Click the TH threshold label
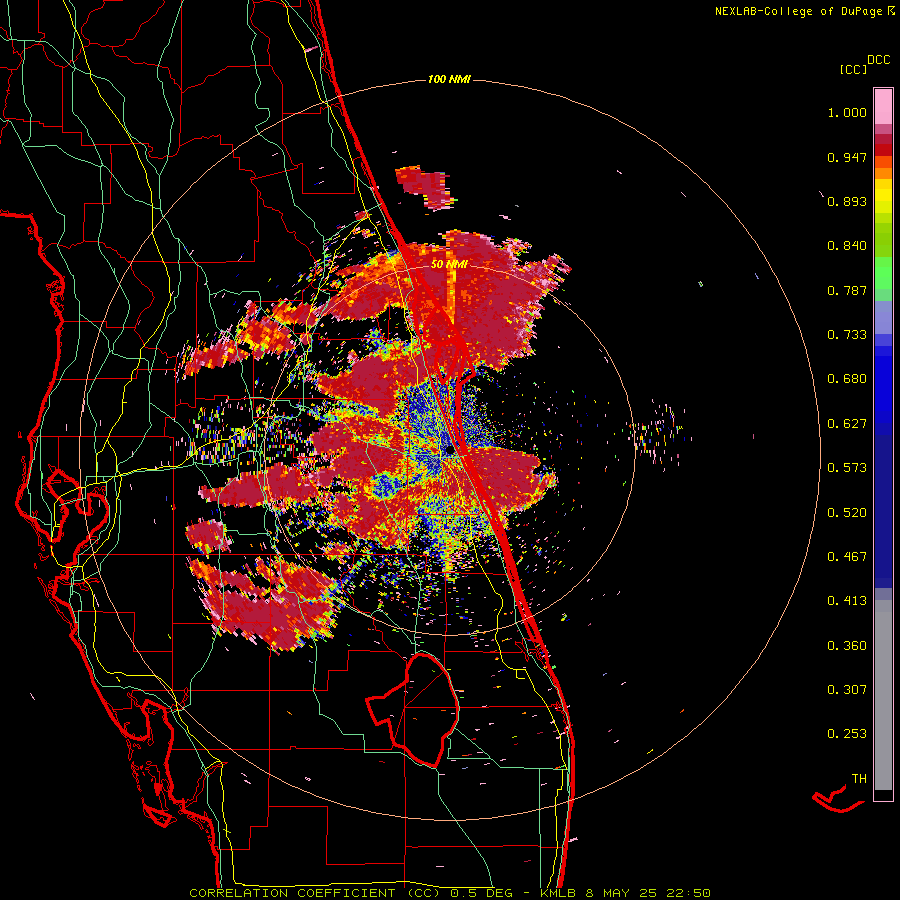This screenshot has width=900, height=900. 859,779
